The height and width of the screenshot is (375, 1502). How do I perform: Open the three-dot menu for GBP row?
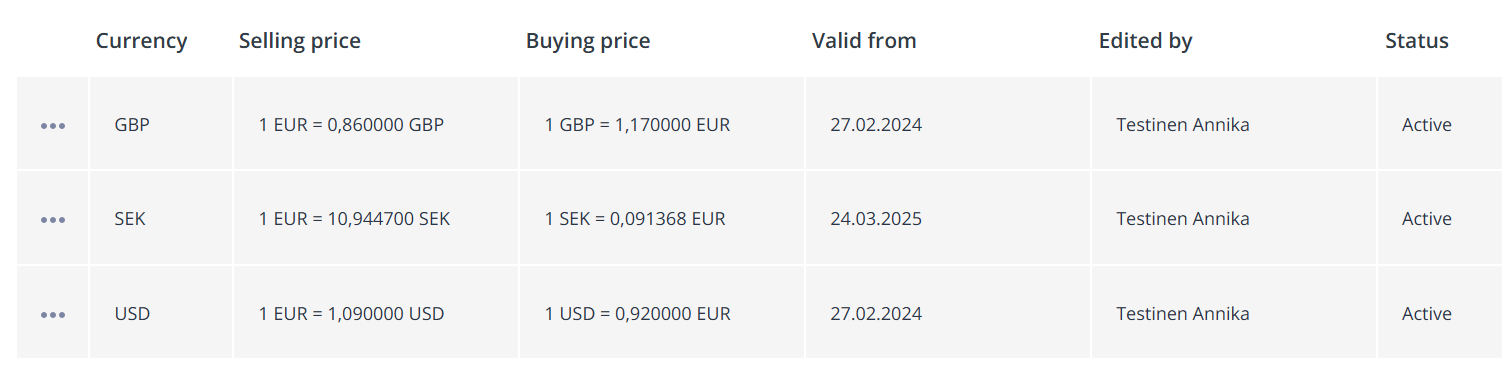(x=53, y=126)
